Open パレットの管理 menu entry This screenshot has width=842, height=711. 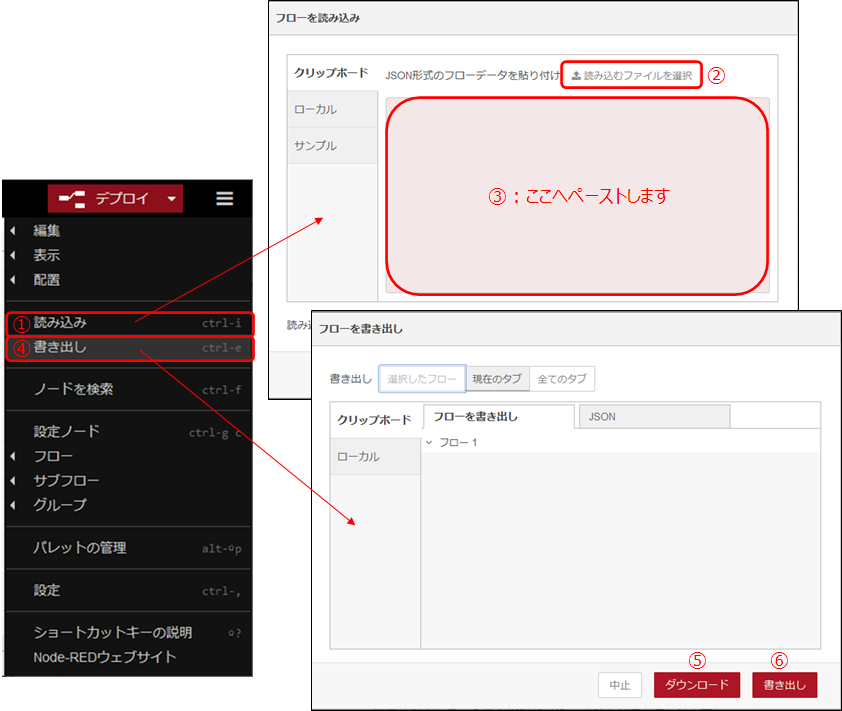(x=80, y=548)
